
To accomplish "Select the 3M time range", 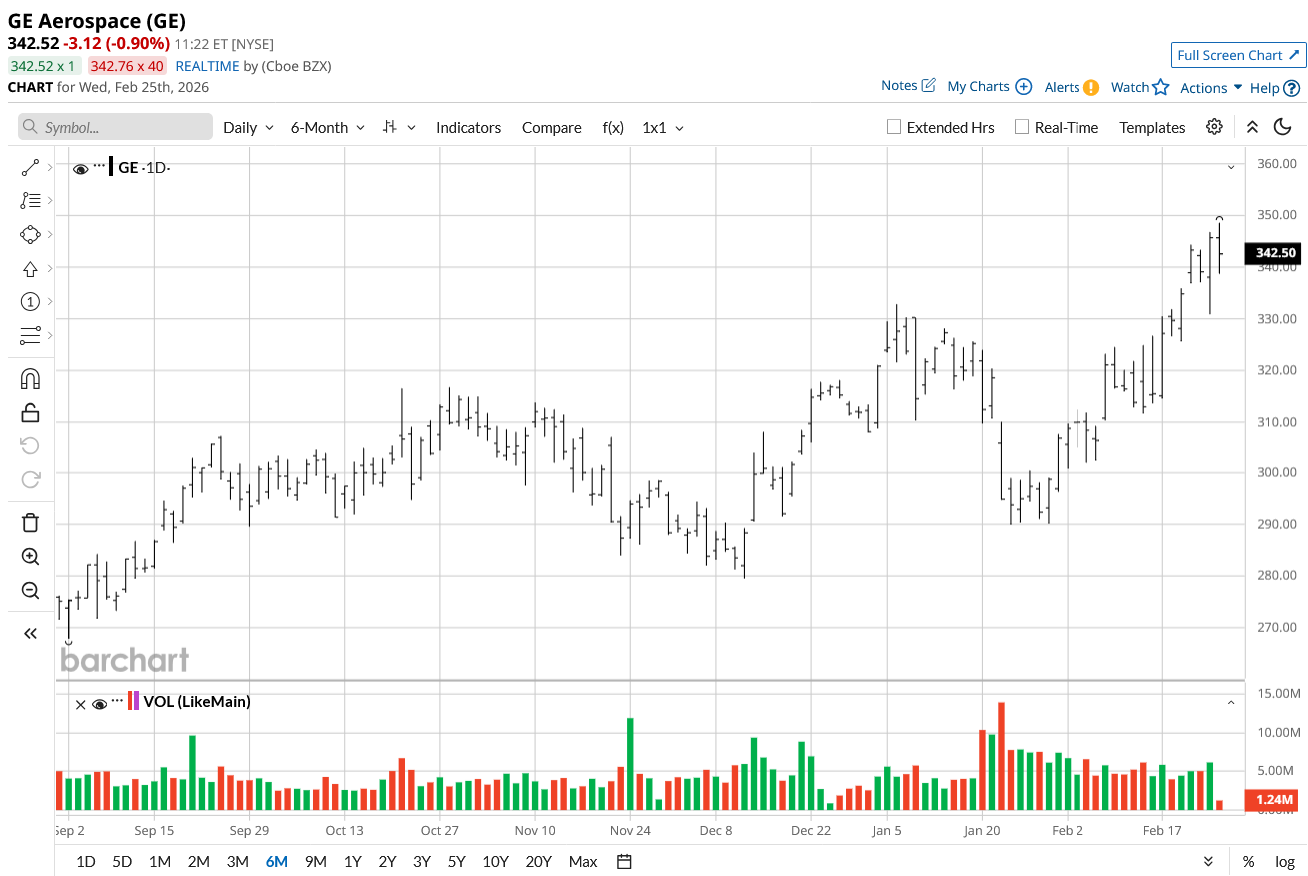I will point(237,861).
